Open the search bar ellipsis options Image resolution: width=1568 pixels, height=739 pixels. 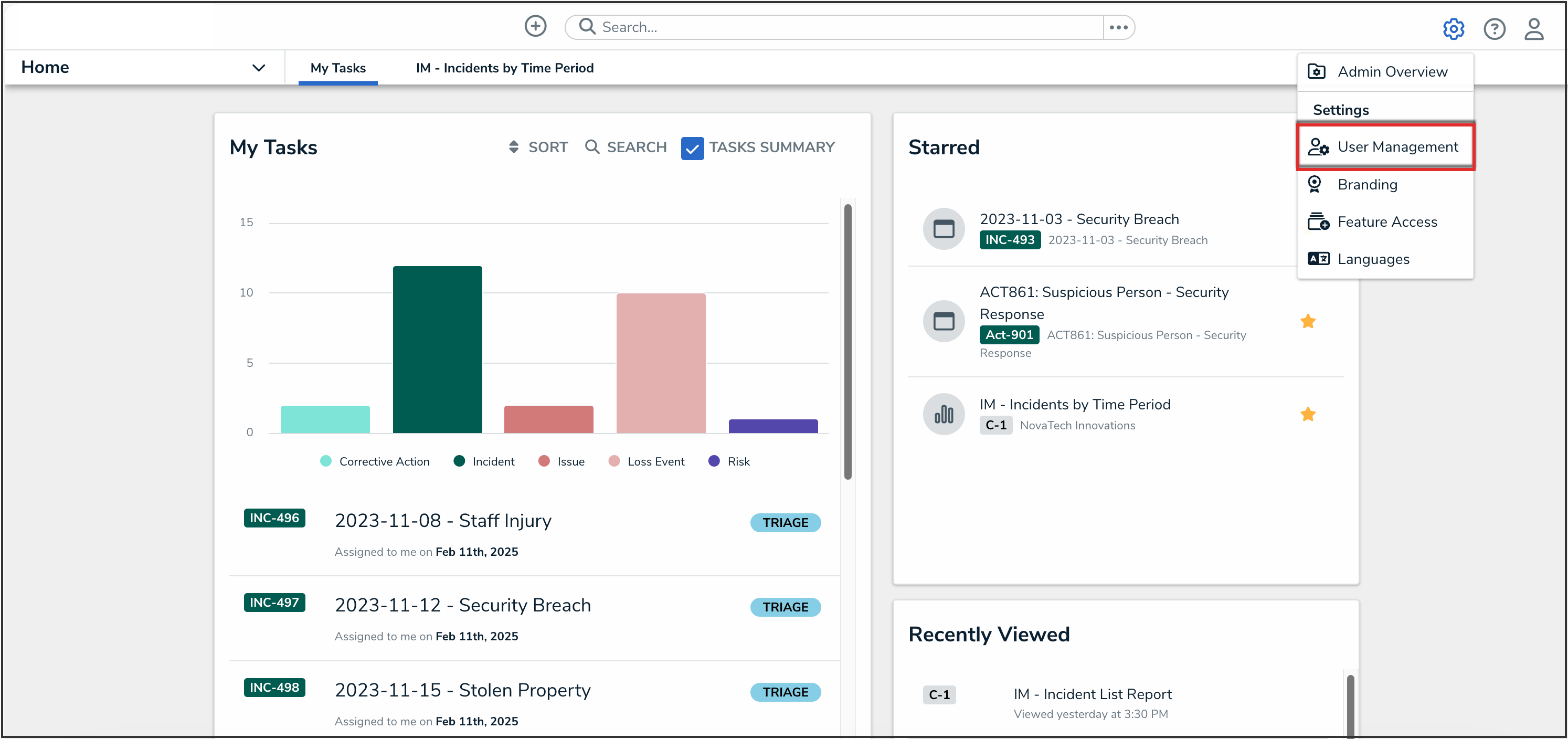[1118, 27]
